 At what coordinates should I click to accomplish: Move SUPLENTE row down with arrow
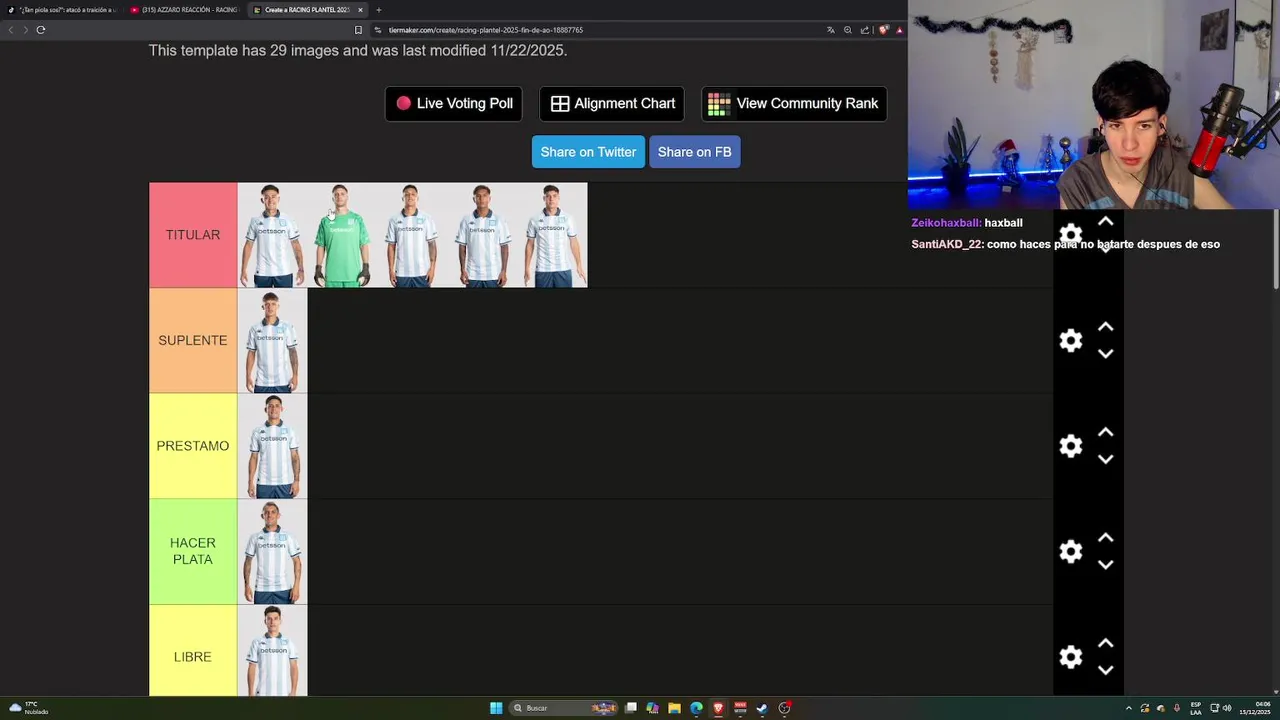1105,353
